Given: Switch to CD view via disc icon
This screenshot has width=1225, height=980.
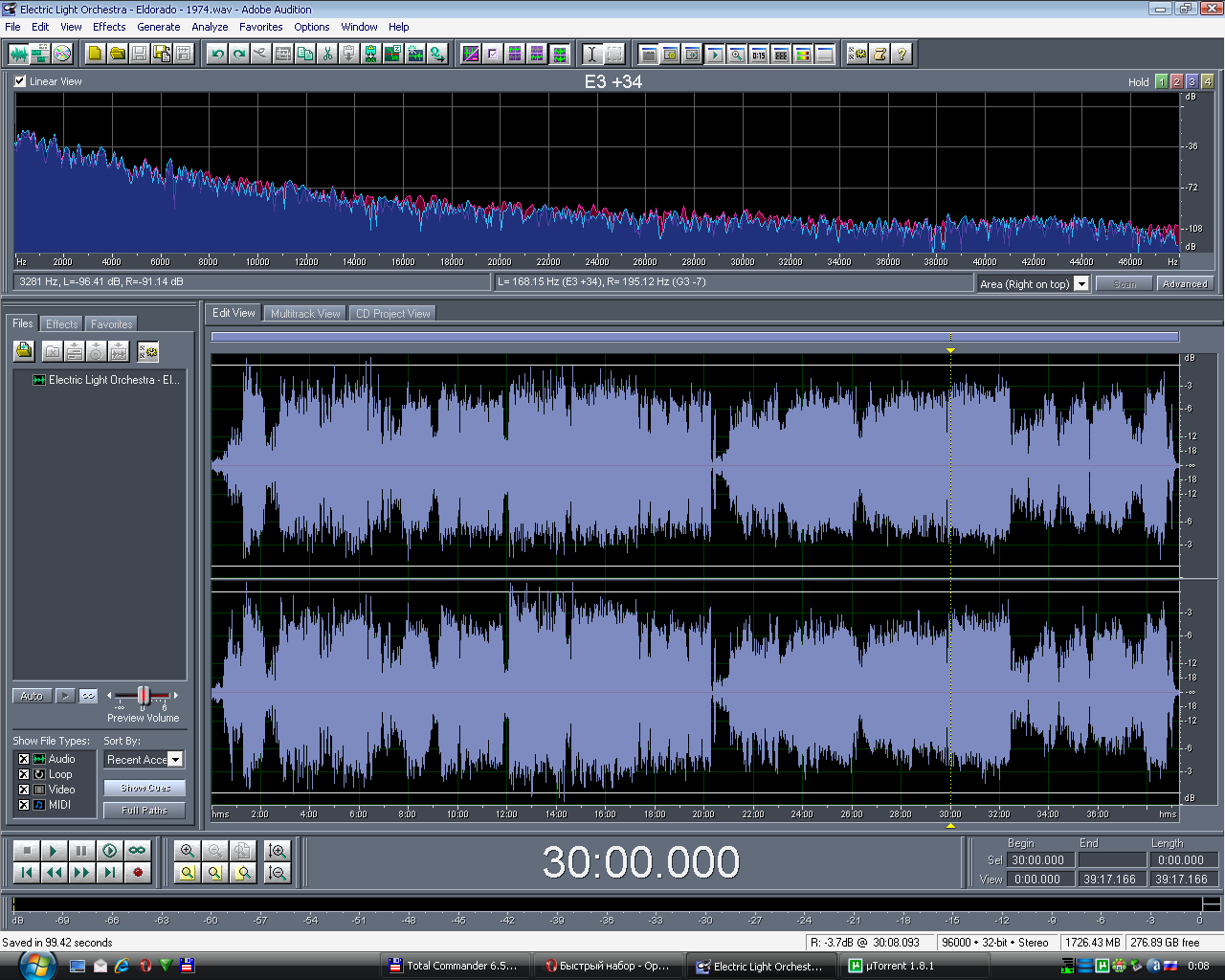Looking at the screenshot, I should [62, 54].
